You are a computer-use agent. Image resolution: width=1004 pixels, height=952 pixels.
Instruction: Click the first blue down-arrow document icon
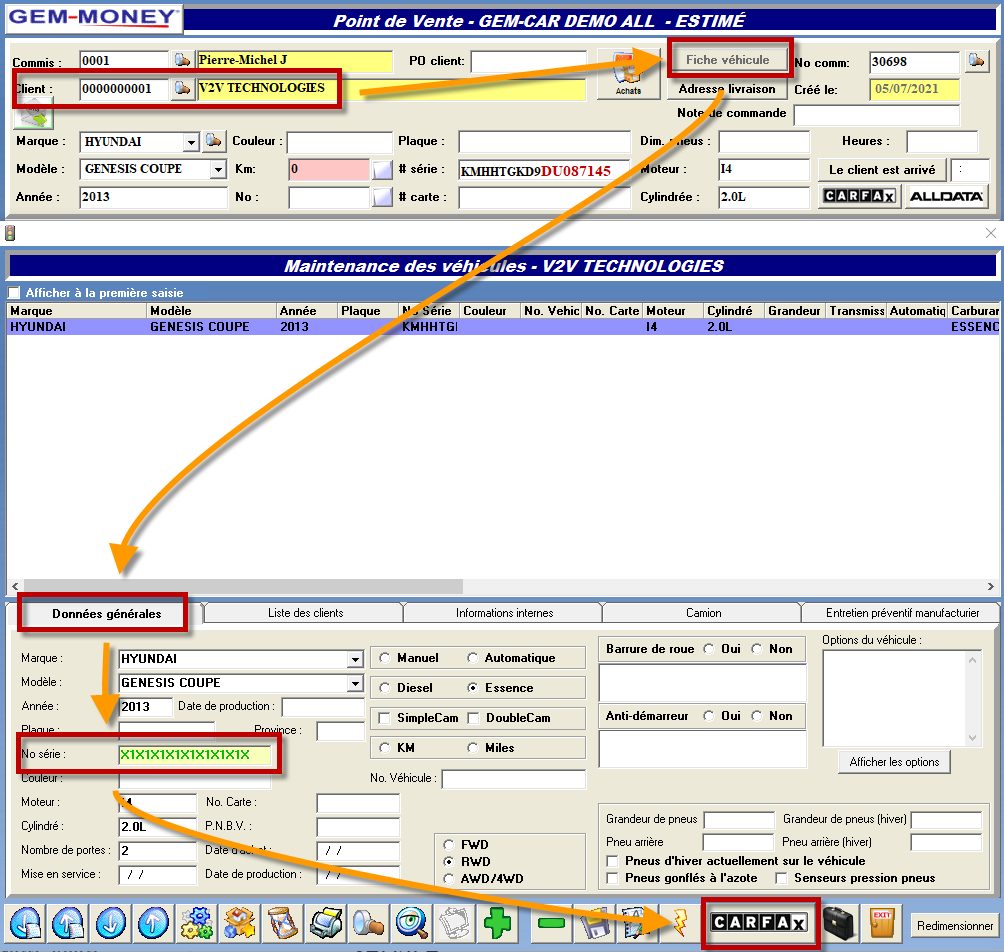pyautogui.click(x=26, y=923)
